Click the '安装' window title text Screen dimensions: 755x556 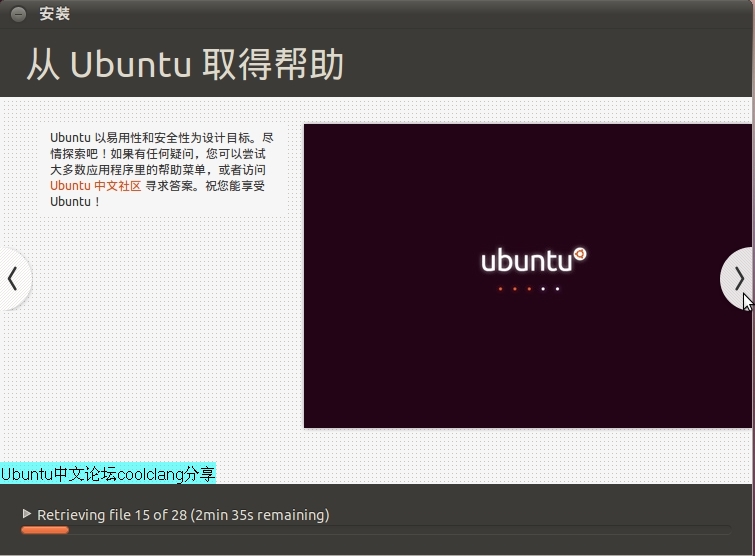point(54,13)
